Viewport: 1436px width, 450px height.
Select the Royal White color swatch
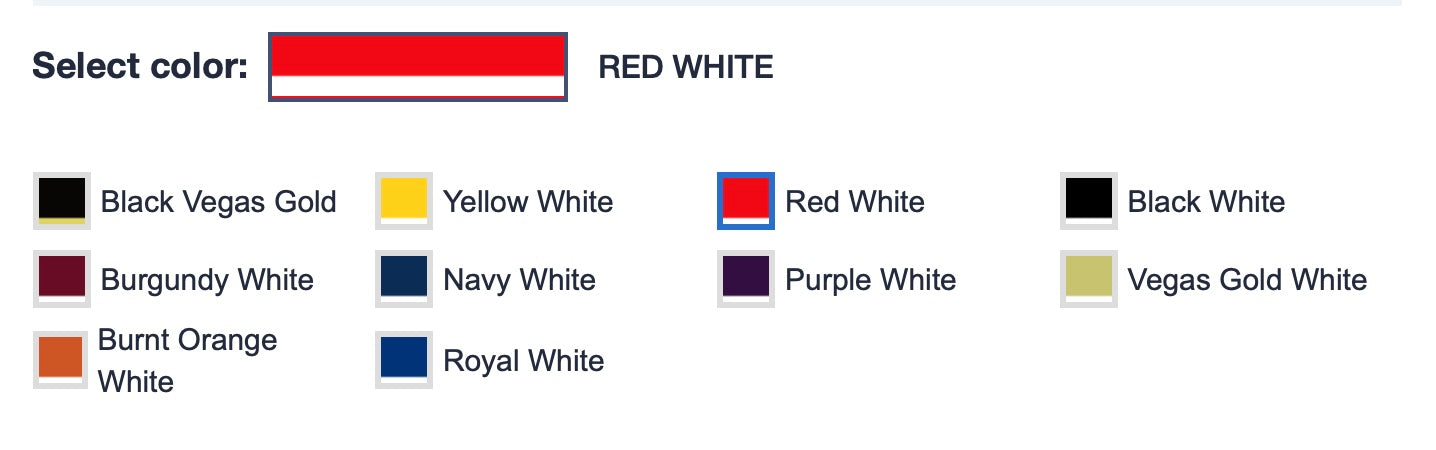[404, 360]
